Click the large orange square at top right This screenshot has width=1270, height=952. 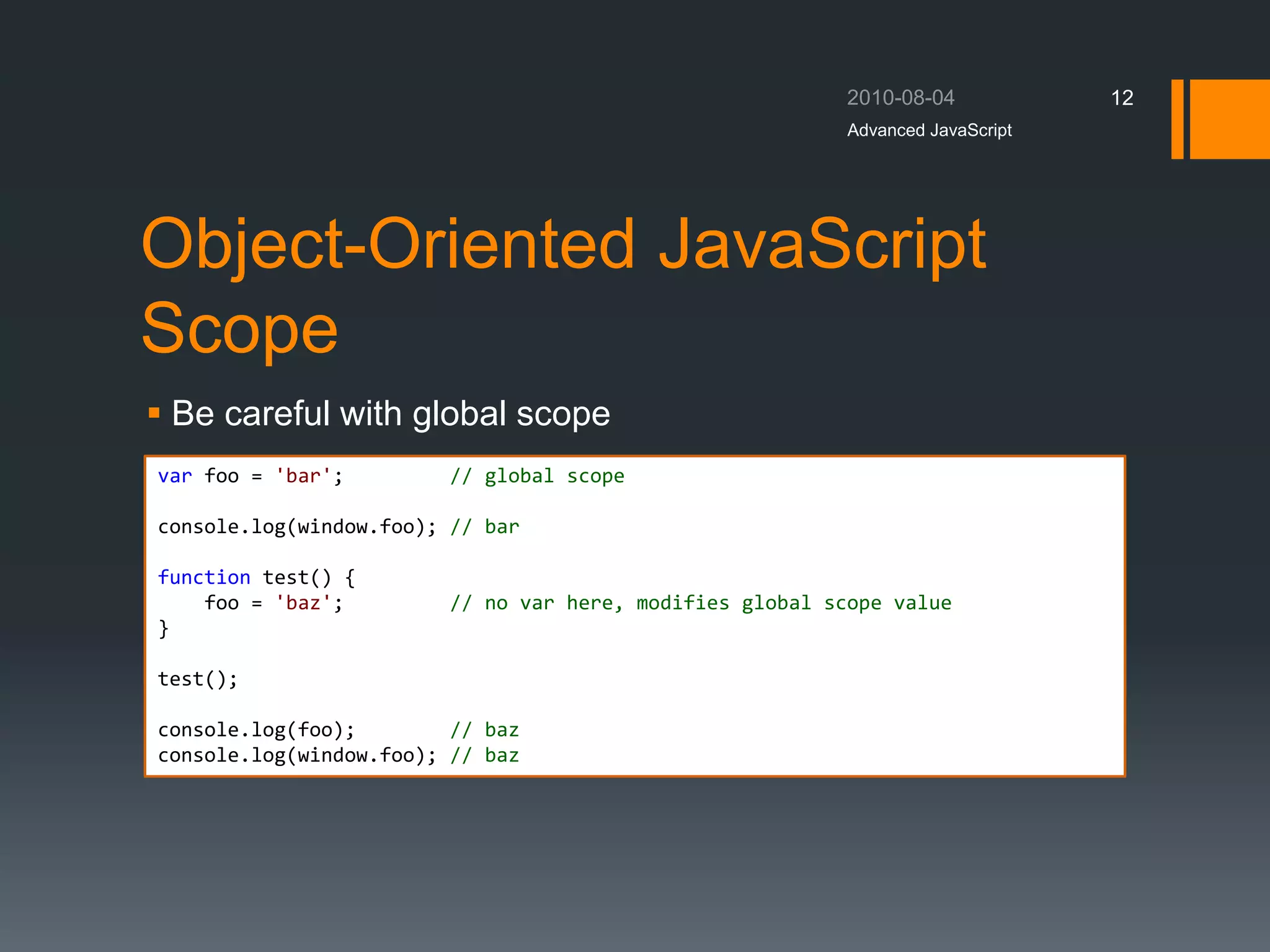point(1229,119)
